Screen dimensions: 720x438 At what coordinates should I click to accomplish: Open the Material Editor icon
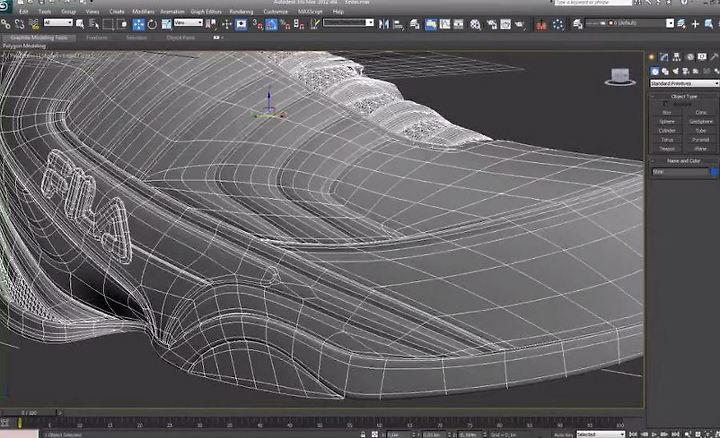[x=475, y=24]
